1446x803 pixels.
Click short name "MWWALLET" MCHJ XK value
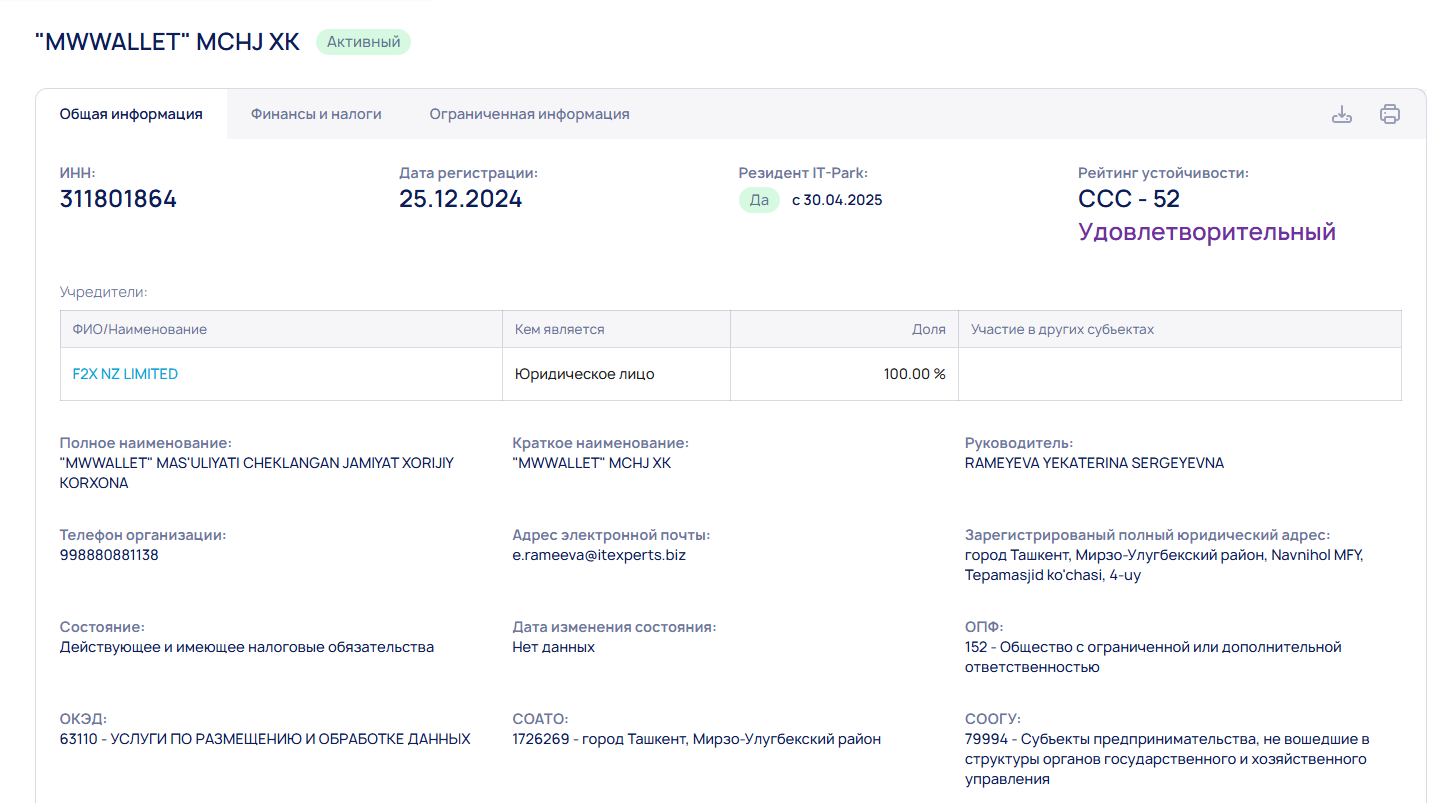click(x=592, y=463)
